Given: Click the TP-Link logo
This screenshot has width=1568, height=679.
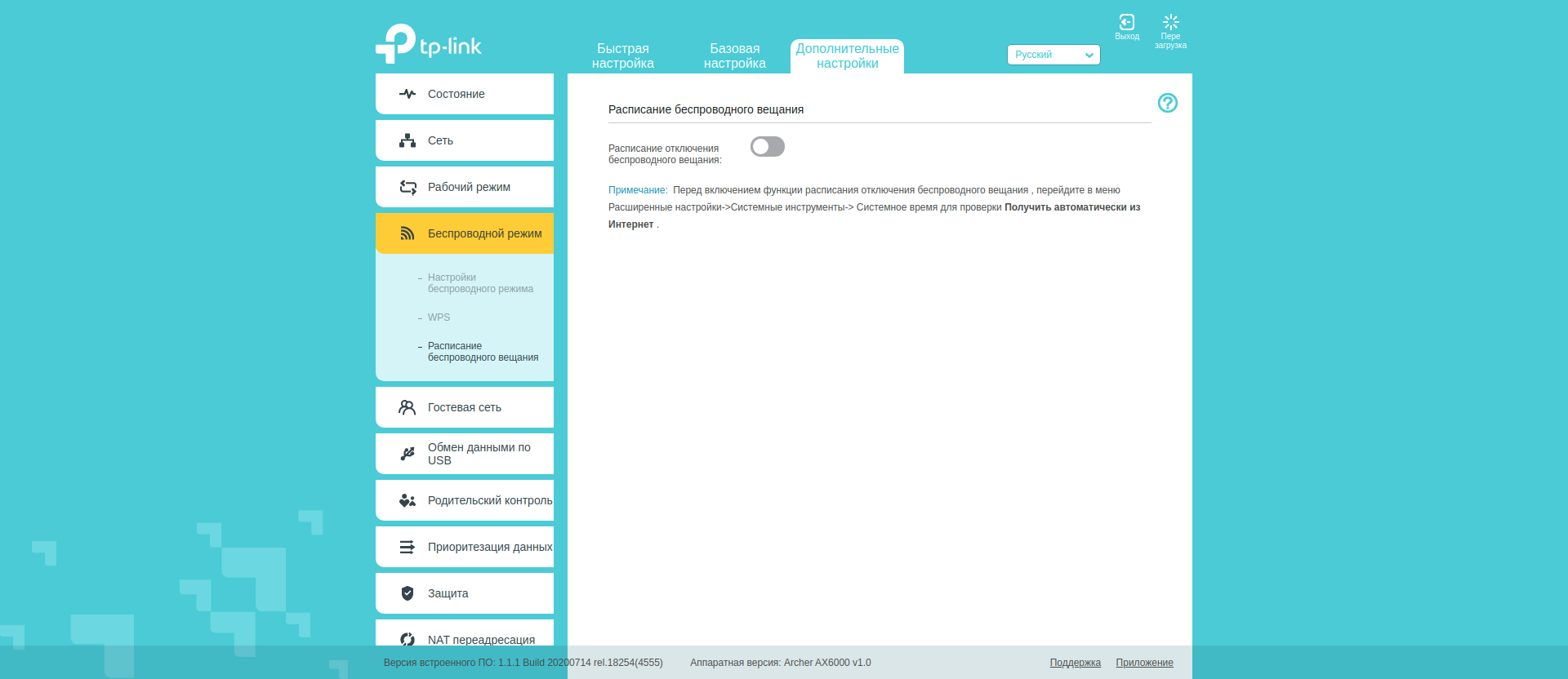Looking at the screenshot, I should 429,44.
